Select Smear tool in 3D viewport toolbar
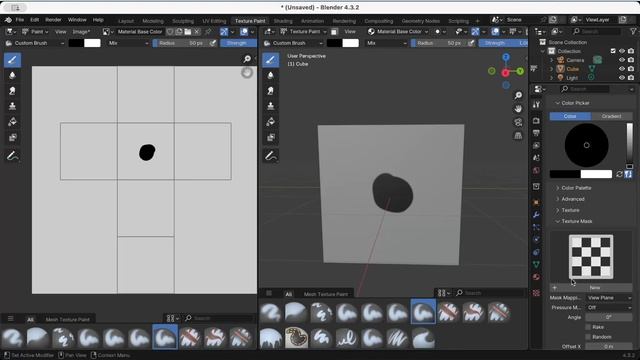This screenshot has height=360, width=640. click(x=270, y=91)
